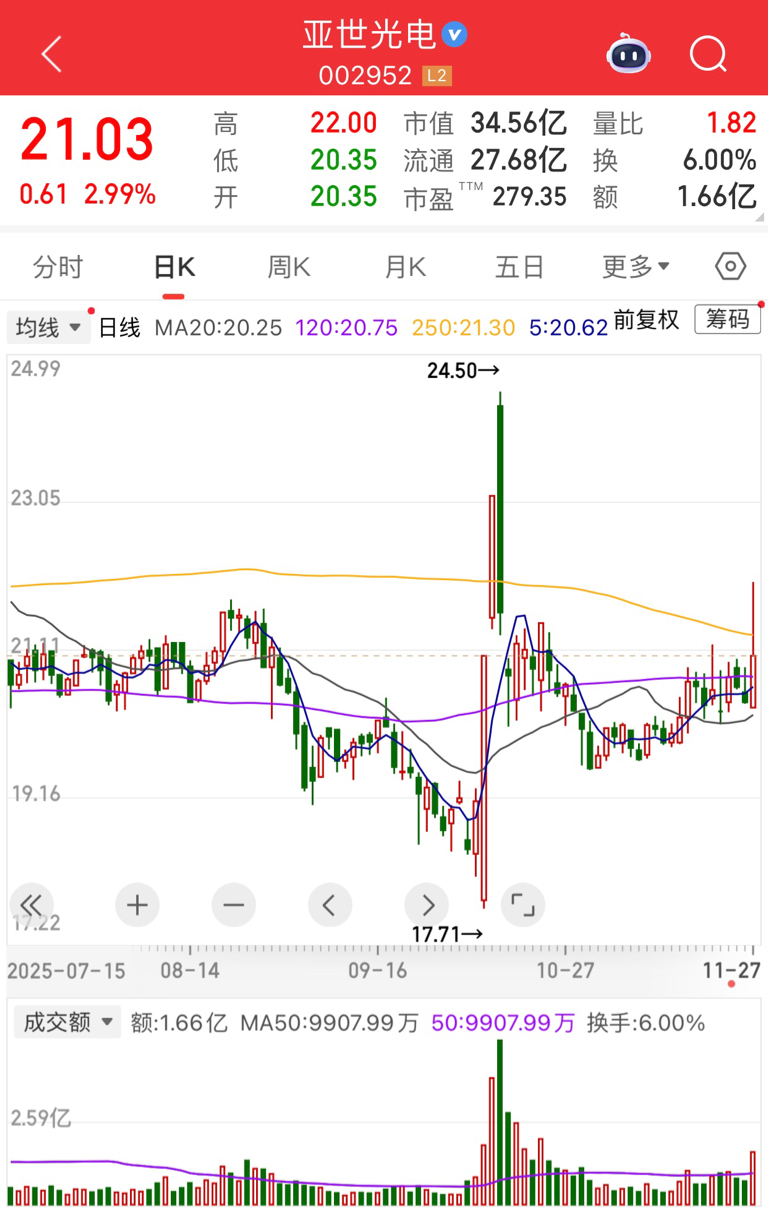Tap the 日线 label
The height and width of the screenshot is (1208, 768).
click(x=119, y=327)
